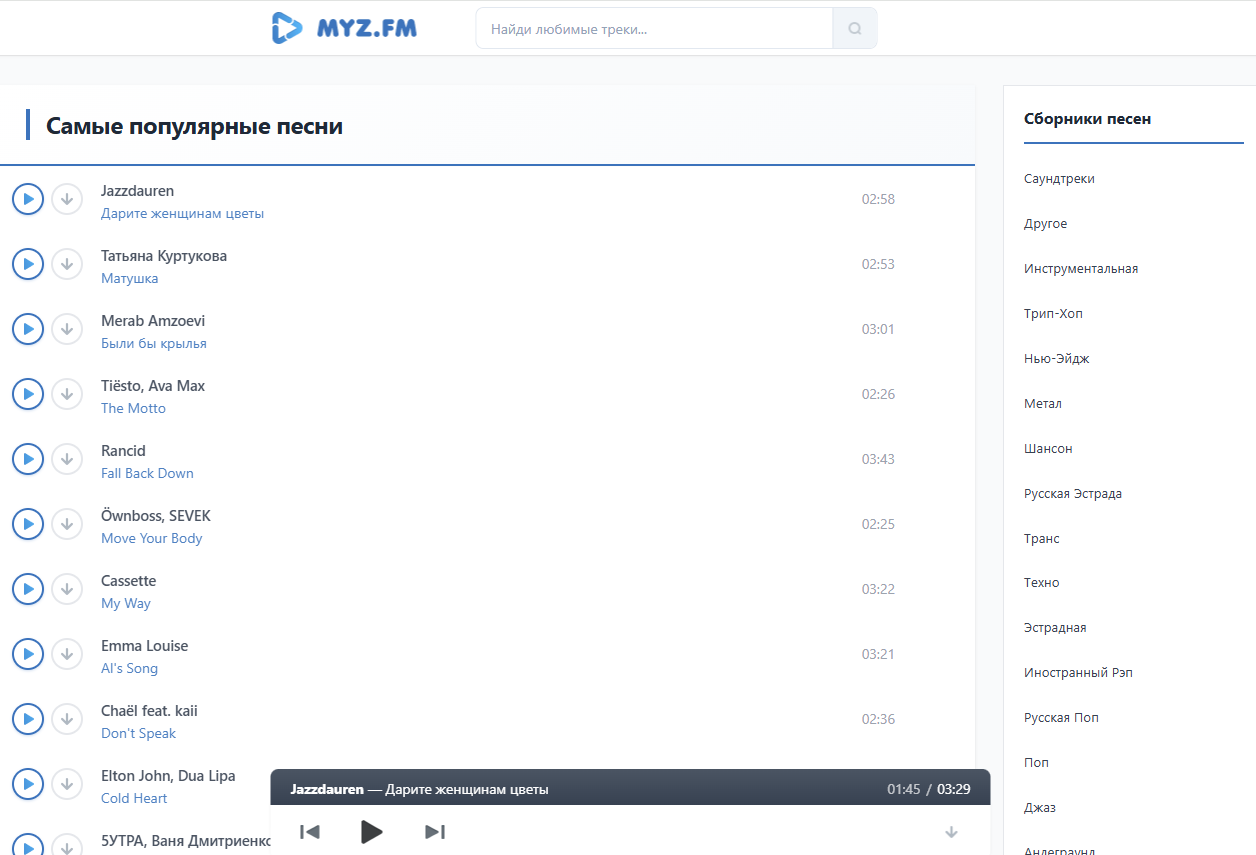Open song link Move Your Body
Image resolution: width=1256 pixels, height=855 pixels.
(x=151, y=539)
